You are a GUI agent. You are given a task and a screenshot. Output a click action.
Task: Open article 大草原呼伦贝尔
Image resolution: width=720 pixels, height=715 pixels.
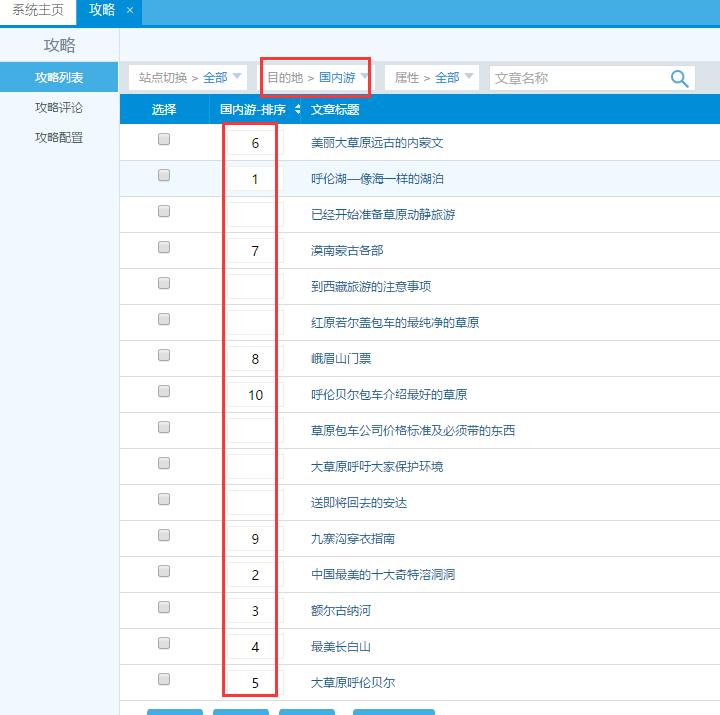[353, 682]
